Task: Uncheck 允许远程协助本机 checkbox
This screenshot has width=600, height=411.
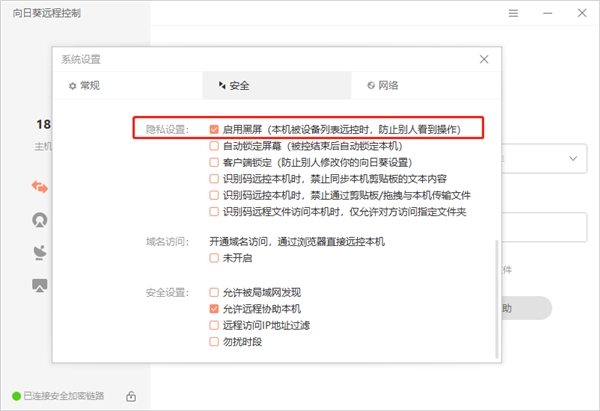Action: coord(214,309)
